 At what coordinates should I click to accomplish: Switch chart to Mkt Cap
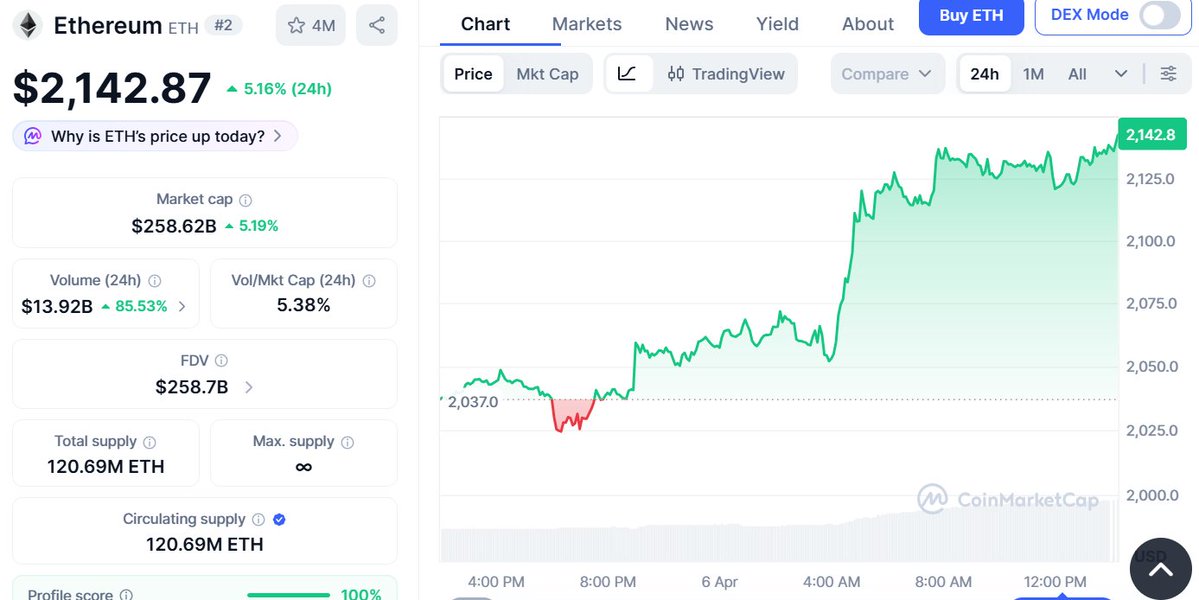547,74
